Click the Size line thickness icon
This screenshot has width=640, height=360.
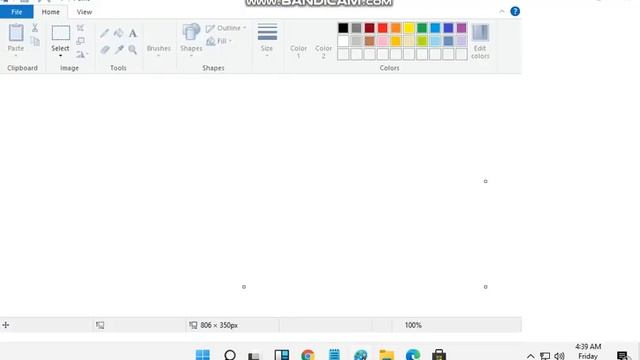(x=267, y=32)
